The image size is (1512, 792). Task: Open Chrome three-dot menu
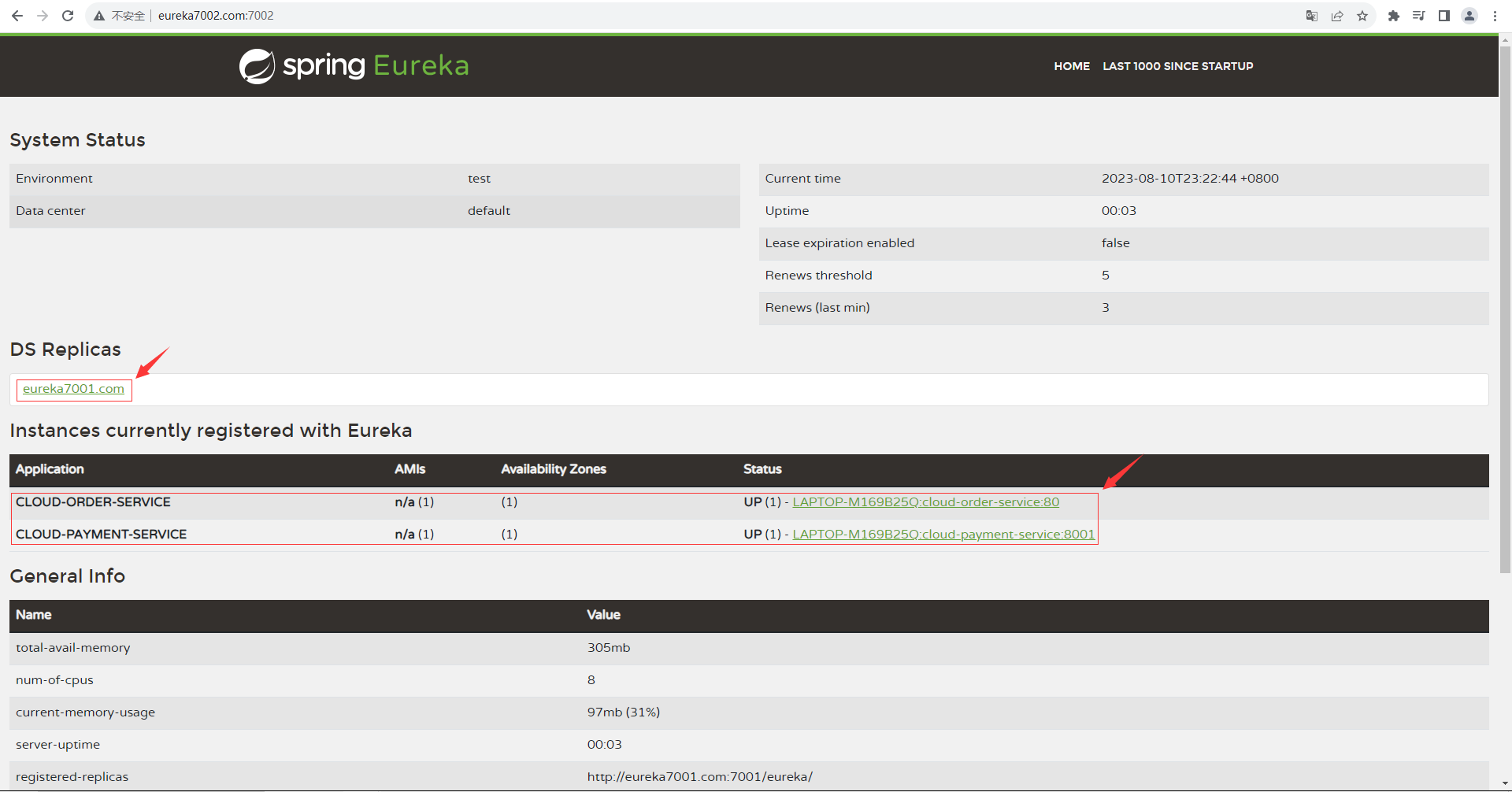(1495, 16)
